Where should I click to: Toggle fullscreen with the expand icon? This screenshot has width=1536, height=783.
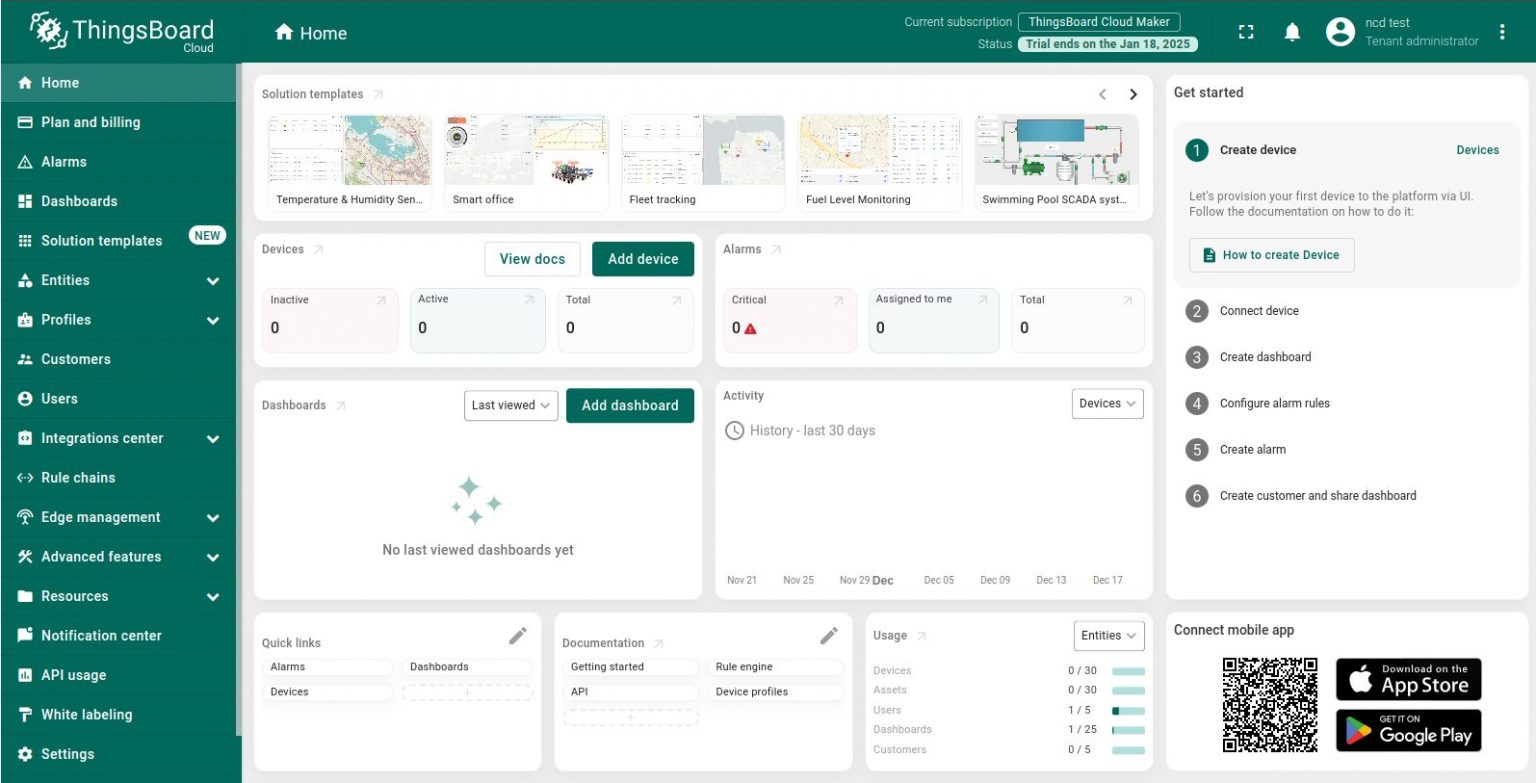point(1246,31)
